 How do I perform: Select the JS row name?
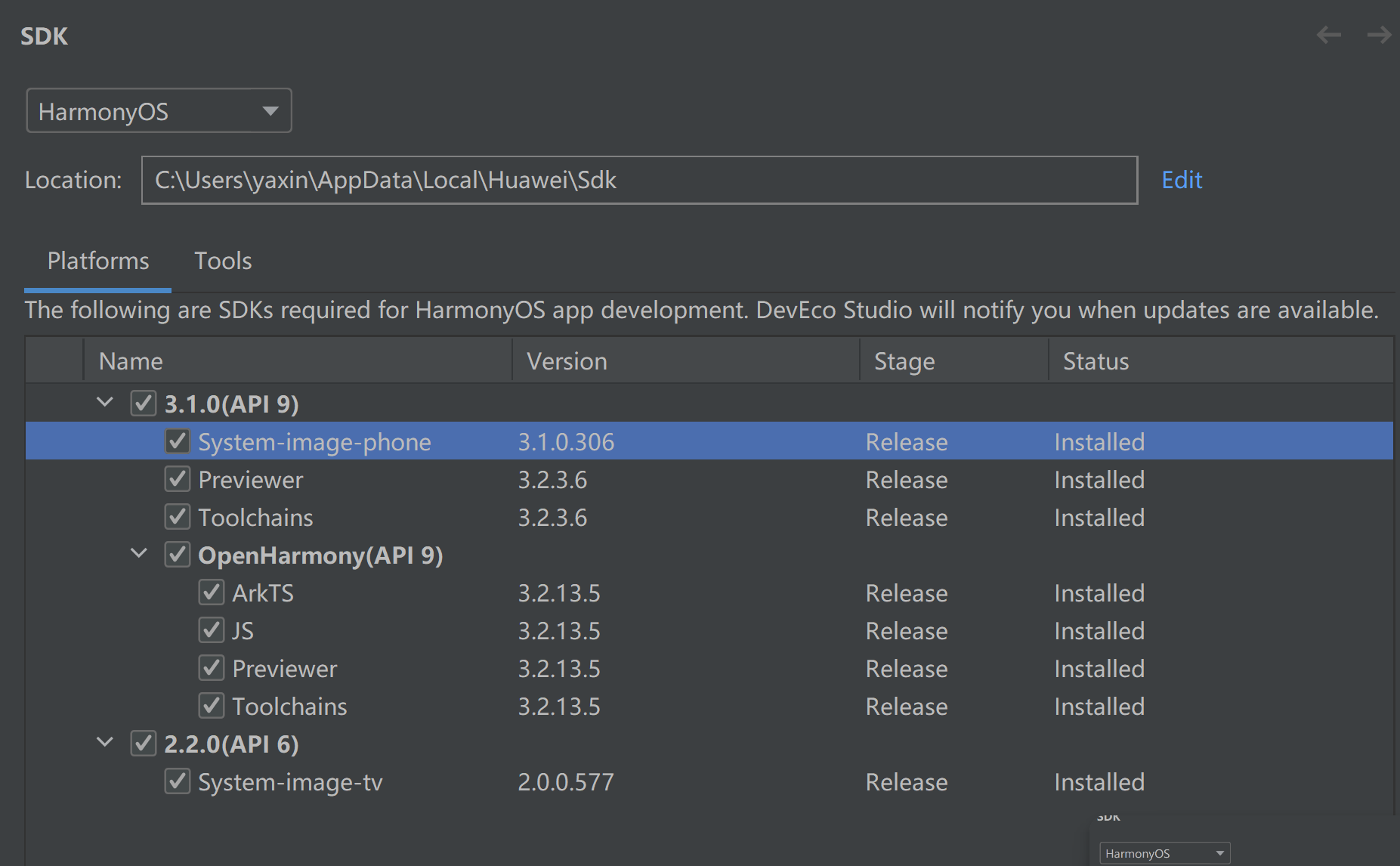coord(243,631)
